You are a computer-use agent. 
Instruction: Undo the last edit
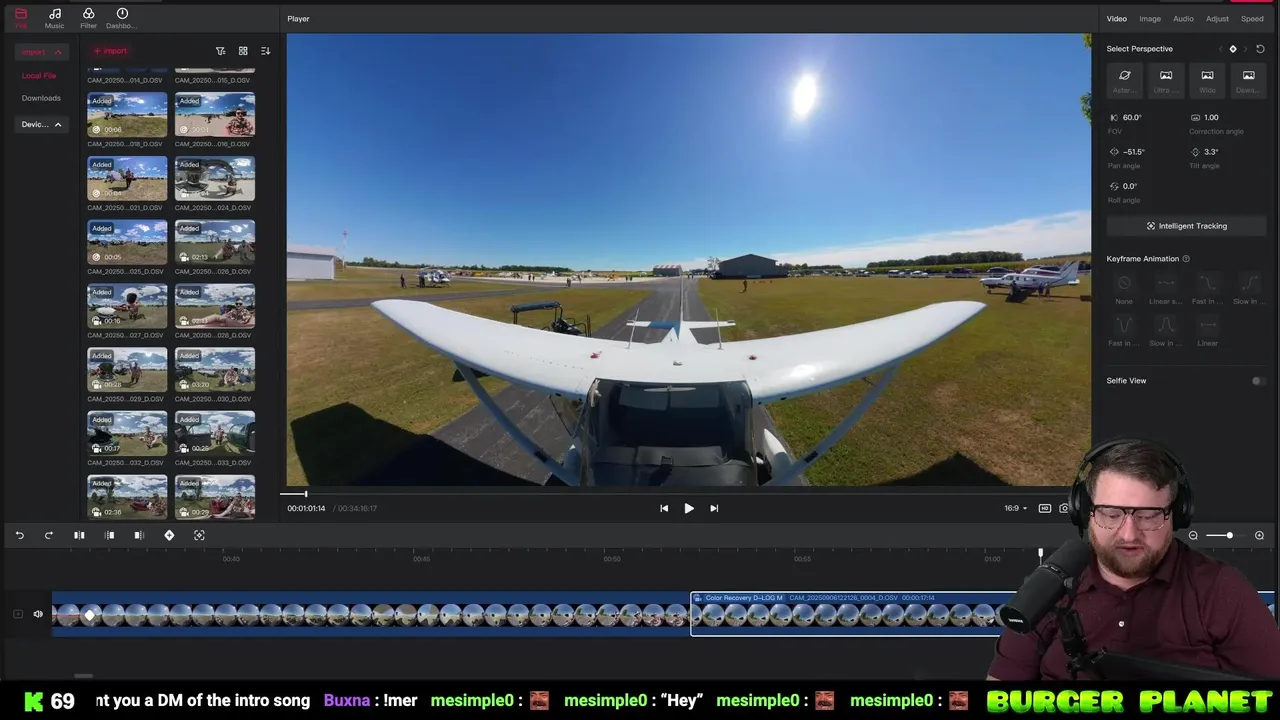coord(19,536)
